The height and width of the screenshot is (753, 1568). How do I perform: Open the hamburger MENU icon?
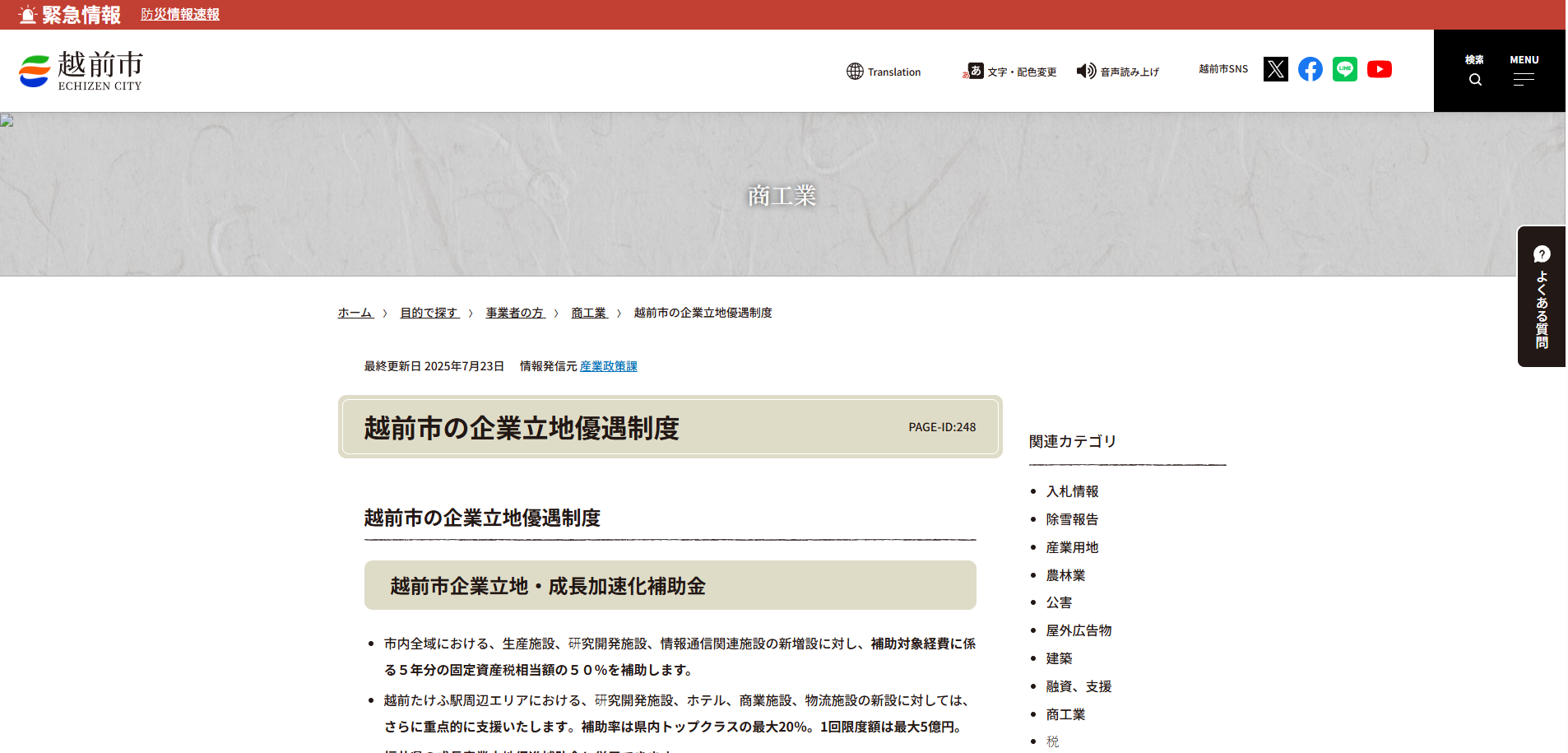tap(1524, 80)
